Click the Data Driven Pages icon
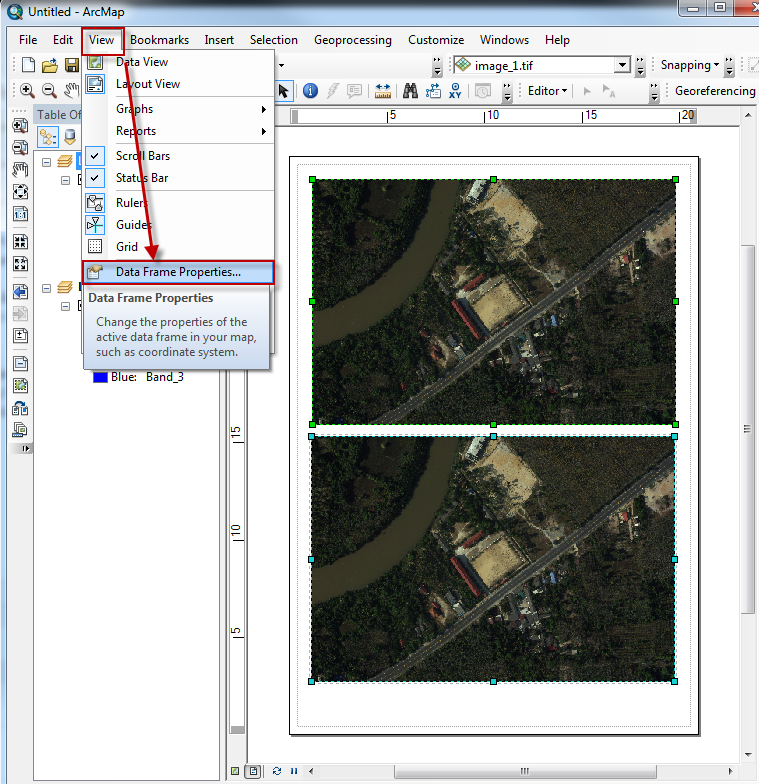The width and height of the screenshot is (759, 784). pyautogui.click(x=20, y=430)
